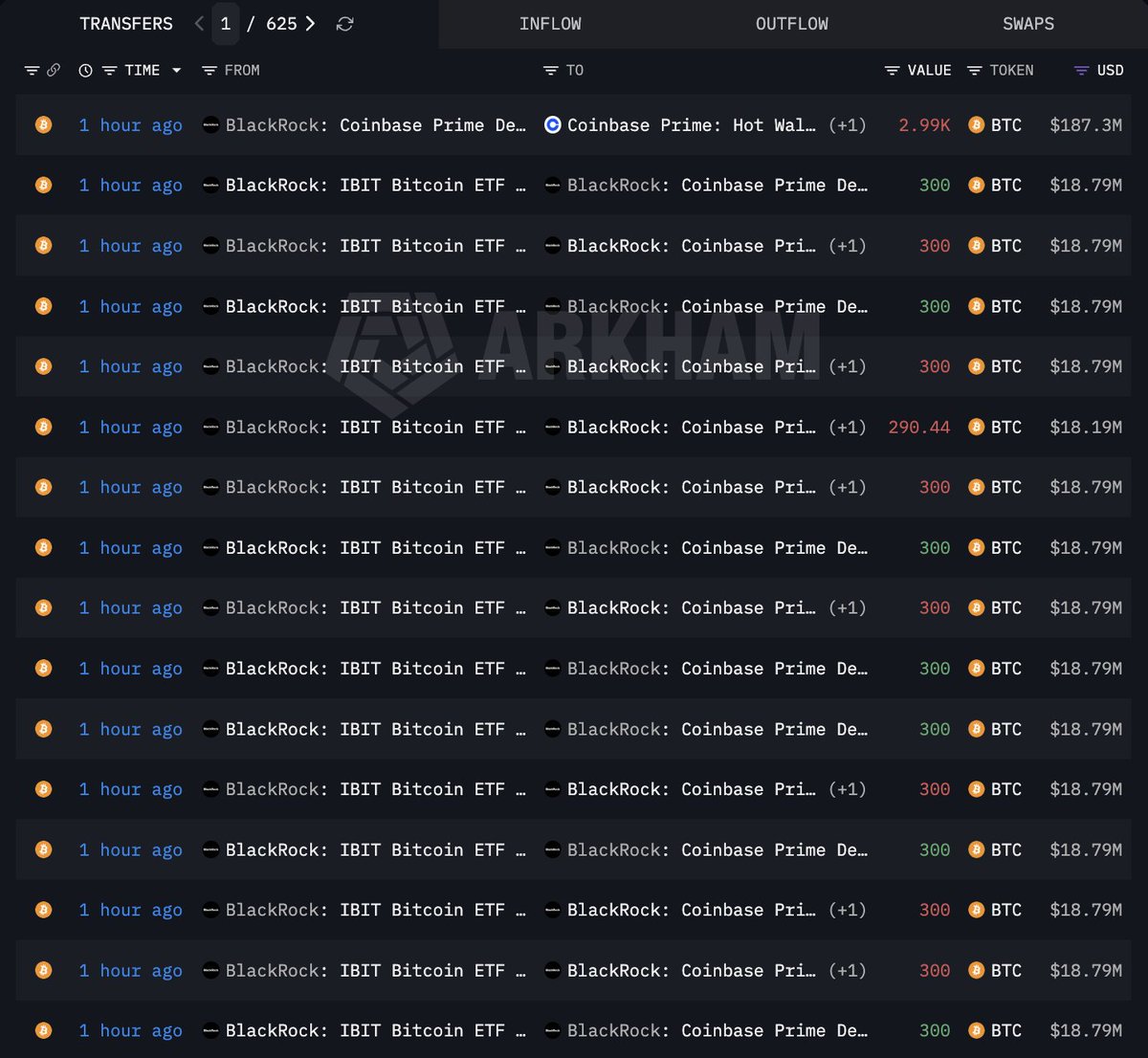Open the TOKEN column filter
Screen dimensions: 1148x1058
click(x=1001, y=70)
